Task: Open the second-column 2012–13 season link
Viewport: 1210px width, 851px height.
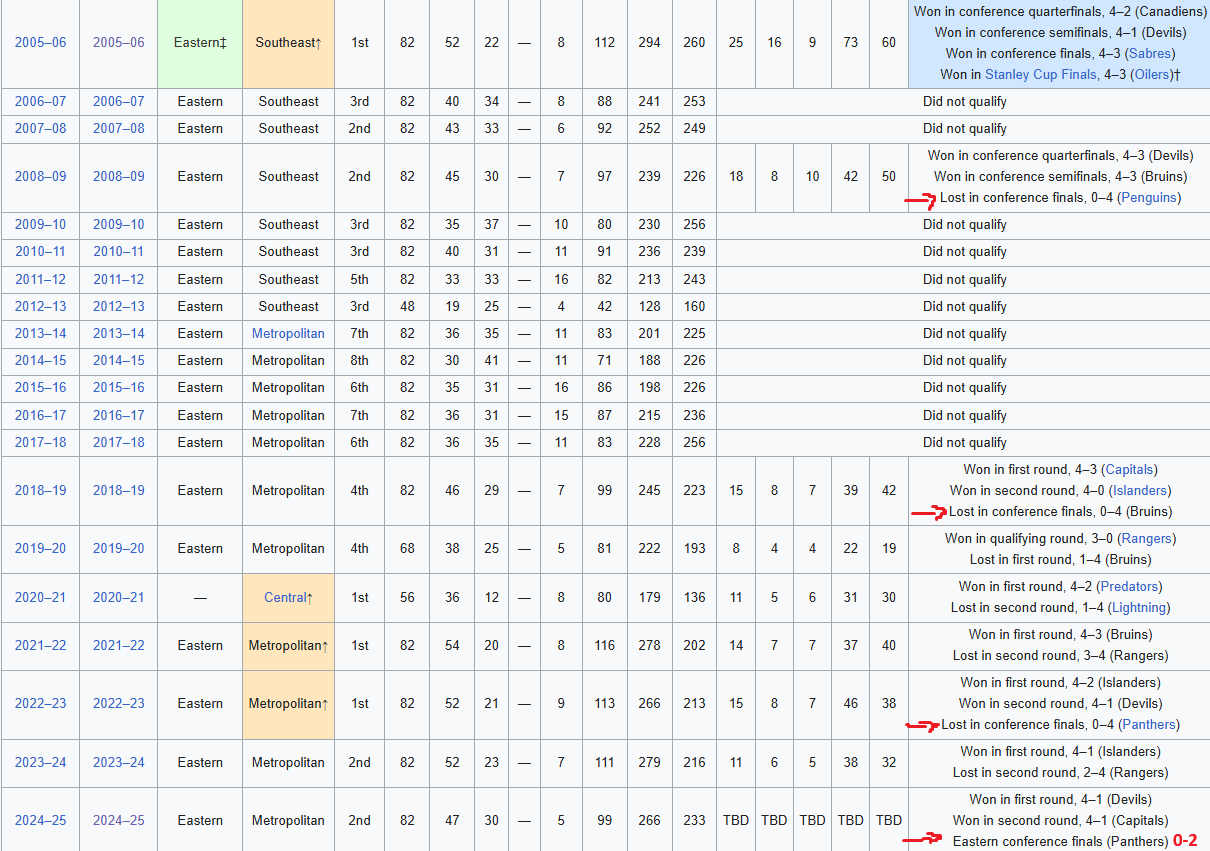Action: (119, 306)
